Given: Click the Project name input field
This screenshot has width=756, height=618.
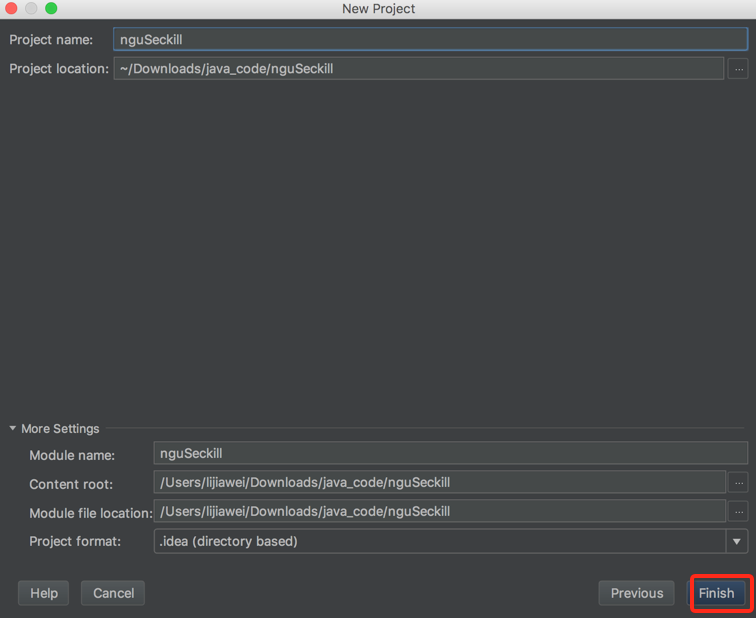Looking at the screenshot, I should (x=430, y=40).
